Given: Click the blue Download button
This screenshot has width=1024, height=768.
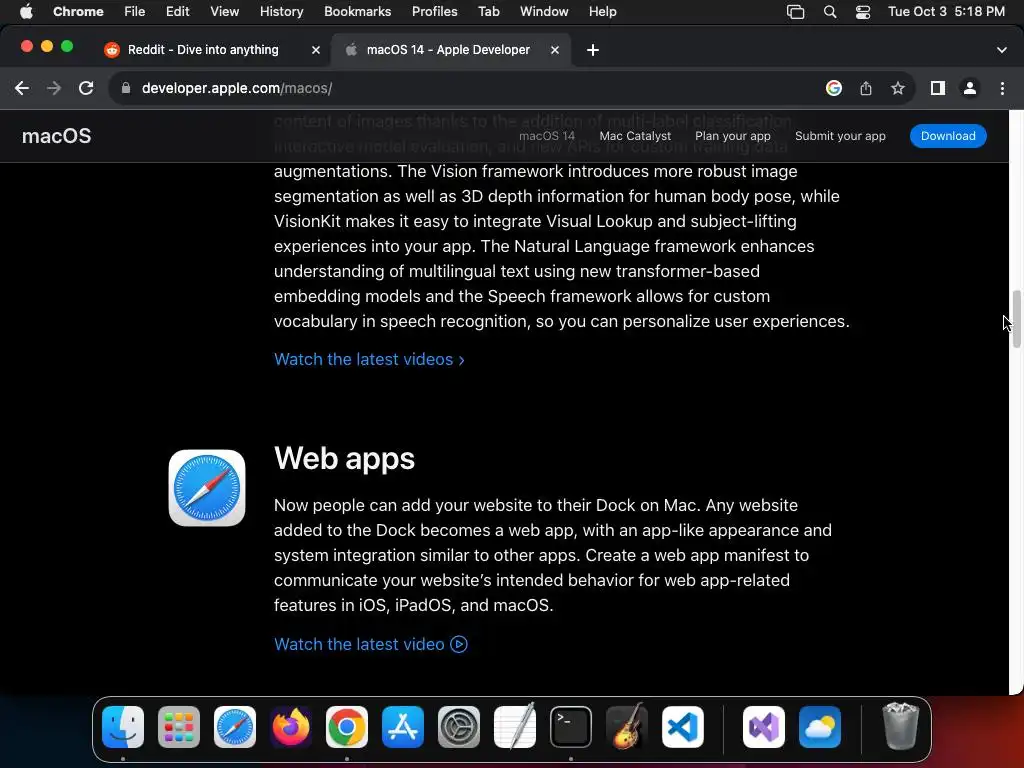Looking at the screenshot, I should click(948, 136).
